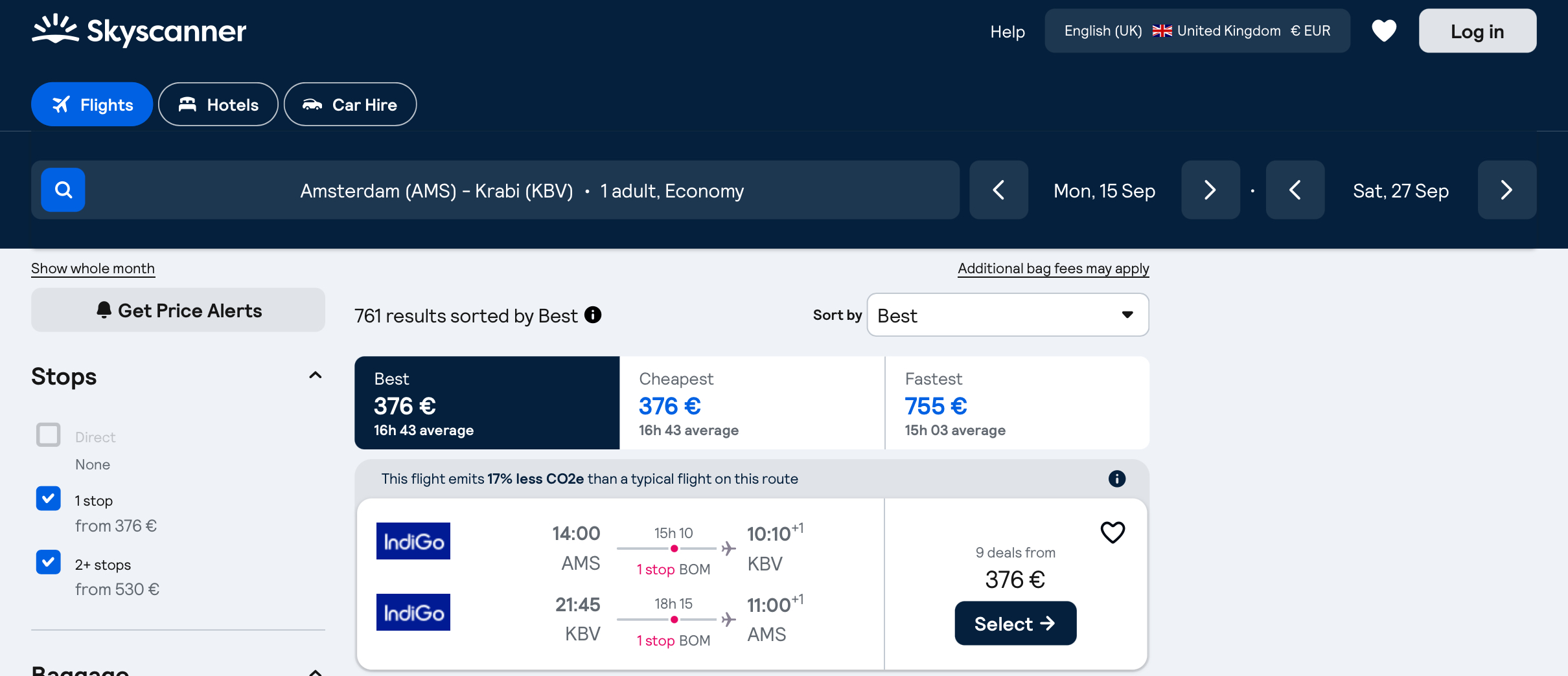This screenshot has width=1568, height=676.
Task: Select the Flights tab
Action: click(92, 104)
